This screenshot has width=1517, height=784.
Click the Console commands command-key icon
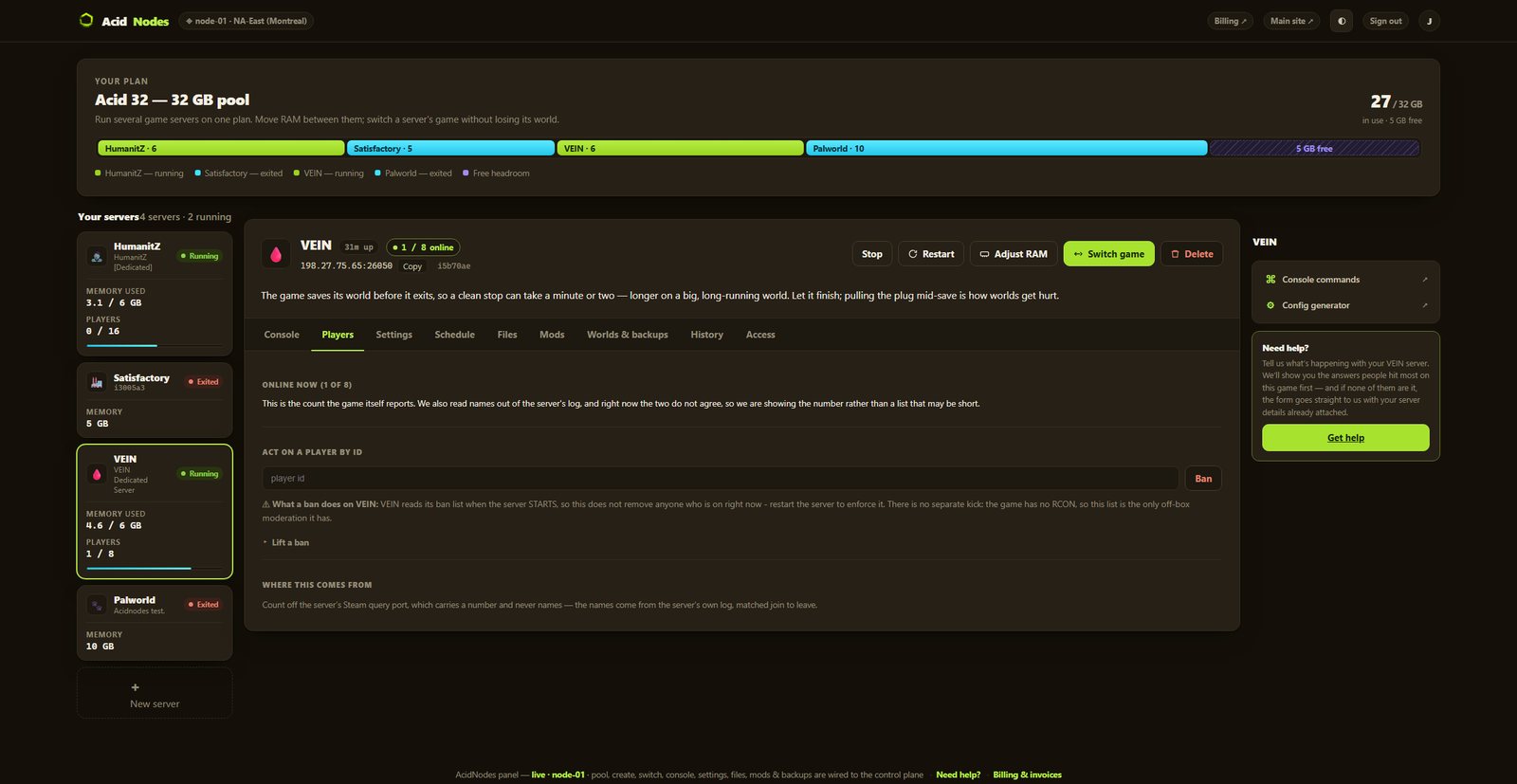coord(1270,280)
